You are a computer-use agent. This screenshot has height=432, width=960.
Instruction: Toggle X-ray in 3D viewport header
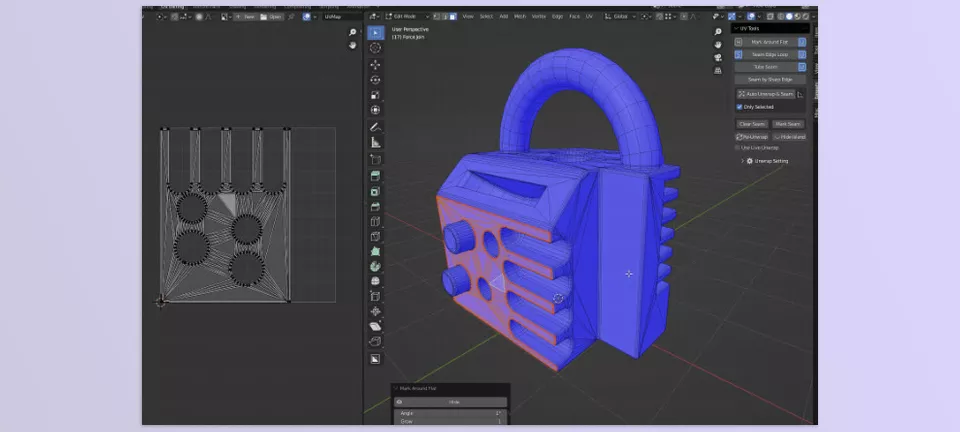click(771, 17)
